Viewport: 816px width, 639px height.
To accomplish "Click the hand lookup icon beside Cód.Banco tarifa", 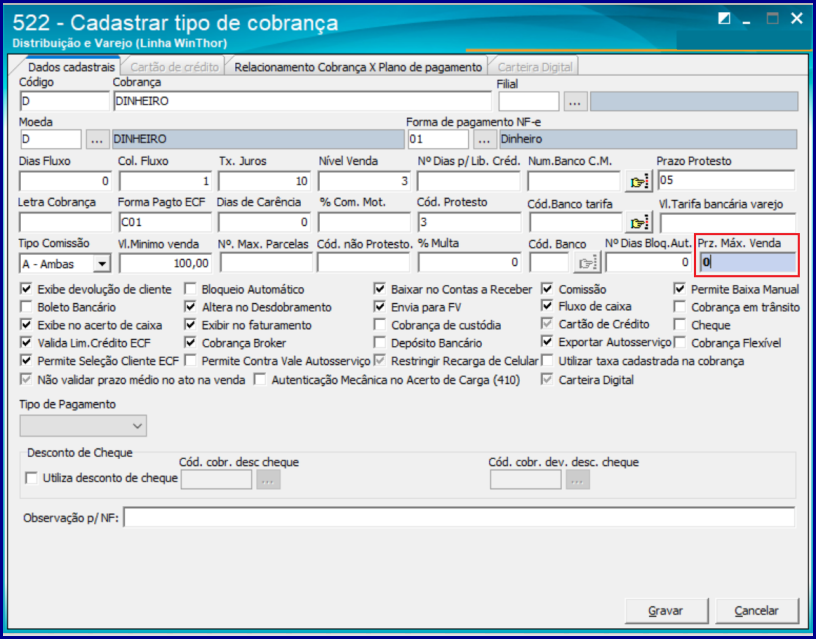I will coord(639,223).
